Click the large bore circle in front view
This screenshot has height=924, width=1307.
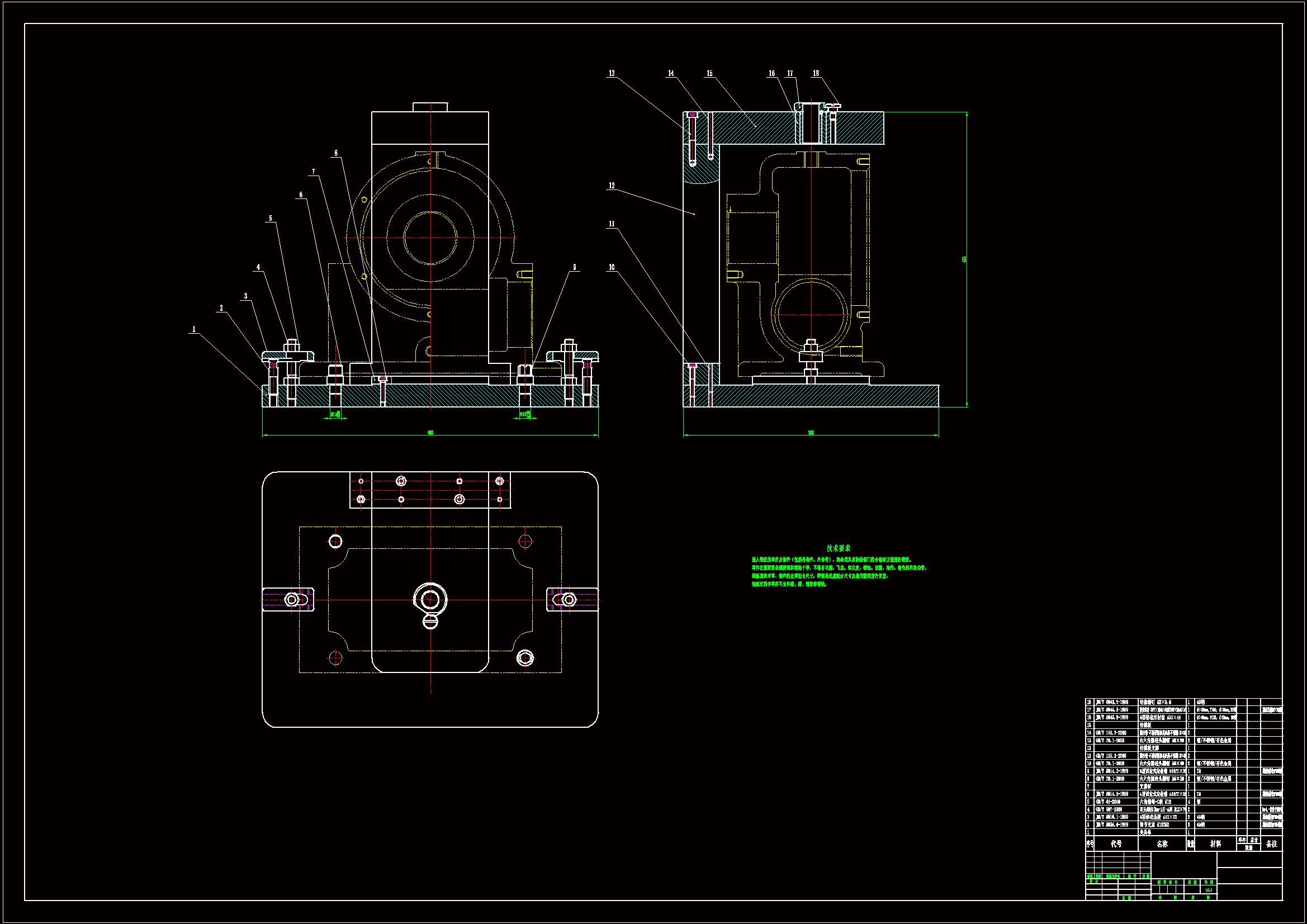point(430,238)
